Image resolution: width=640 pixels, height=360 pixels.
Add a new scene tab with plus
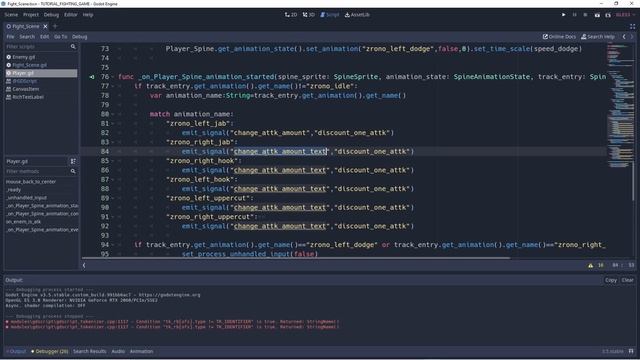pyautogui.click(x=55, y=27)
